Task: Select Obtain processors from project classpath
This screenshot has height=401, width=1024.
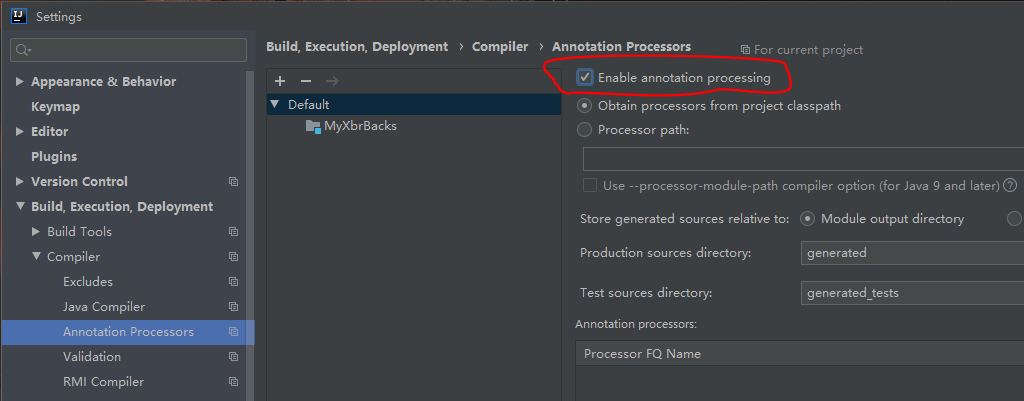Action: [585, 105]
